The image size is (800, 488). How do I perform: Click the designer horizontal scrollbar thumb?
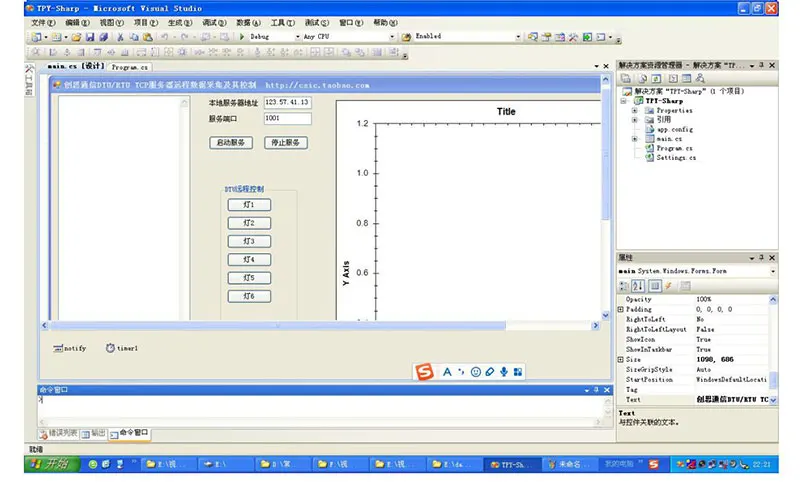tap(278, 325)
